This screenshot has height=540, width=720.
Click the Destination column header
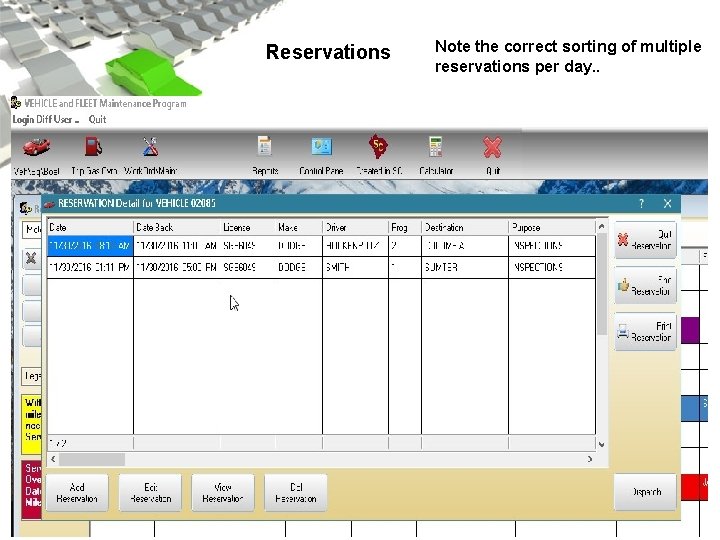[465, 227]
